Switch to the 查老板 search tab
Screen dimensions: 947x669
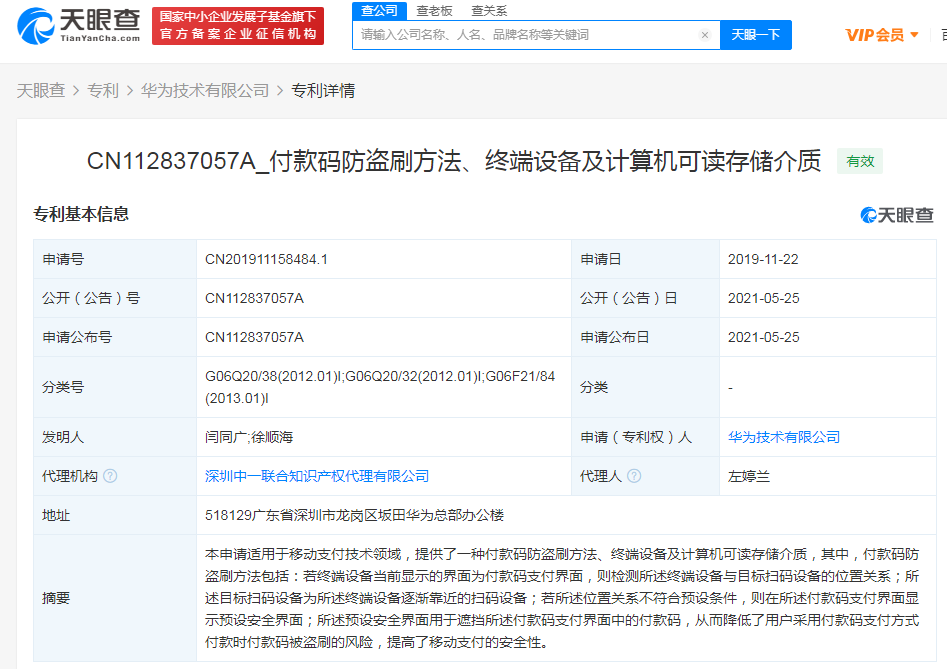pyautogui.click(x=437, y=11)
